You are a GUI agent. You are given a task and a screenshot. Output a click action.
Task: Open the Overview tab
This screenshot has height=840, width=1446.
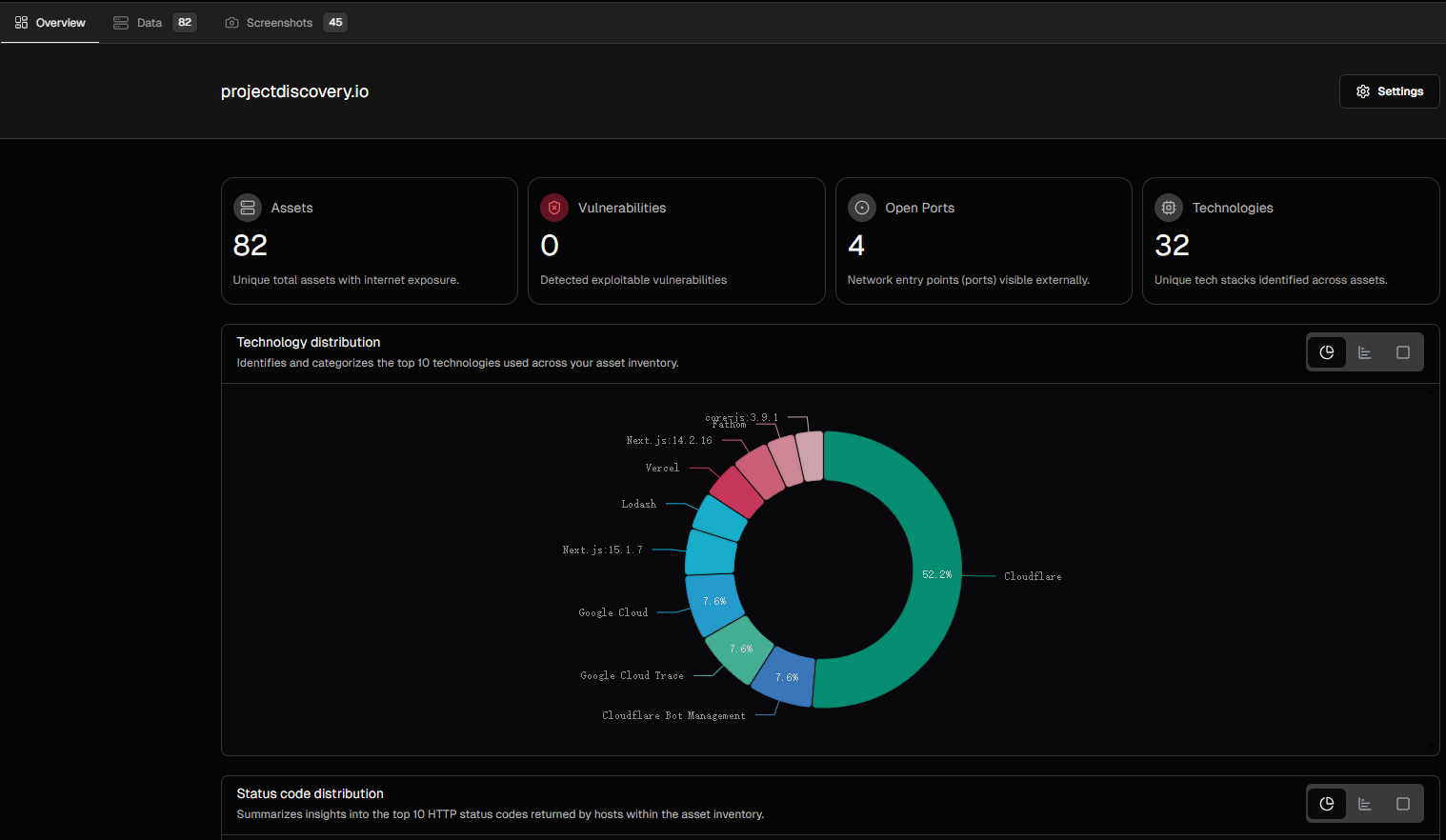pos(50,22)
